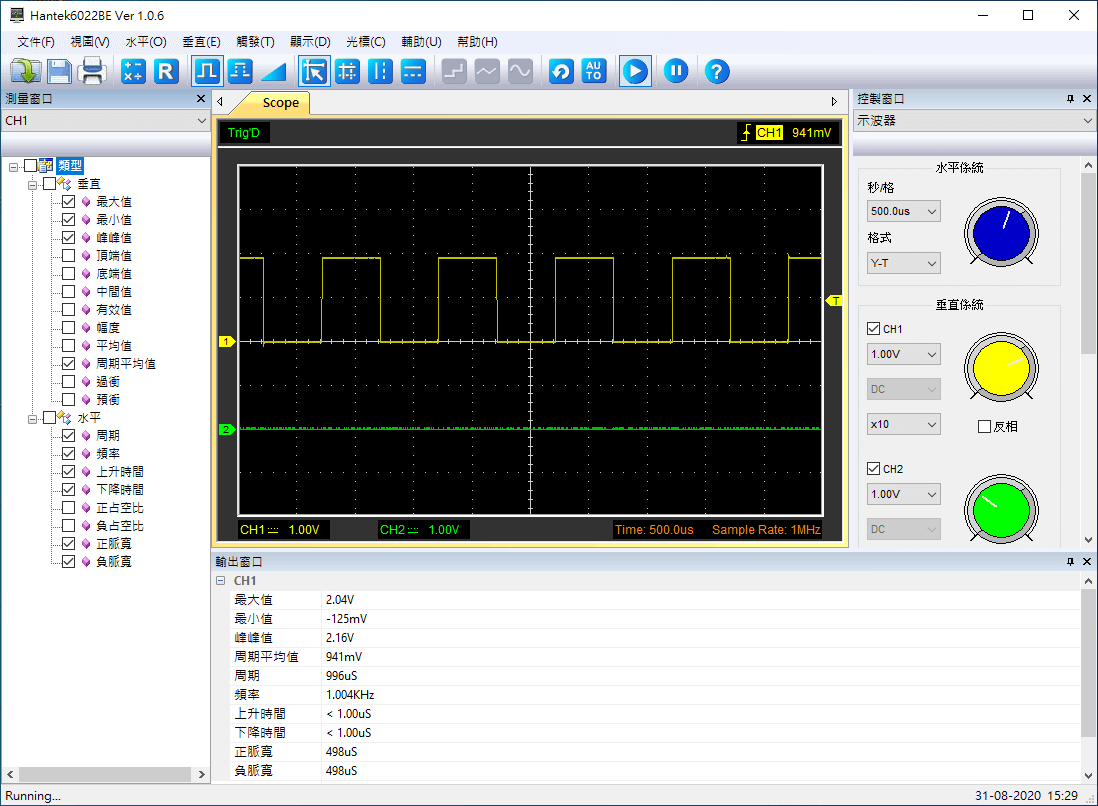Click the blue horizontal timebase knob

(1001, 234)
